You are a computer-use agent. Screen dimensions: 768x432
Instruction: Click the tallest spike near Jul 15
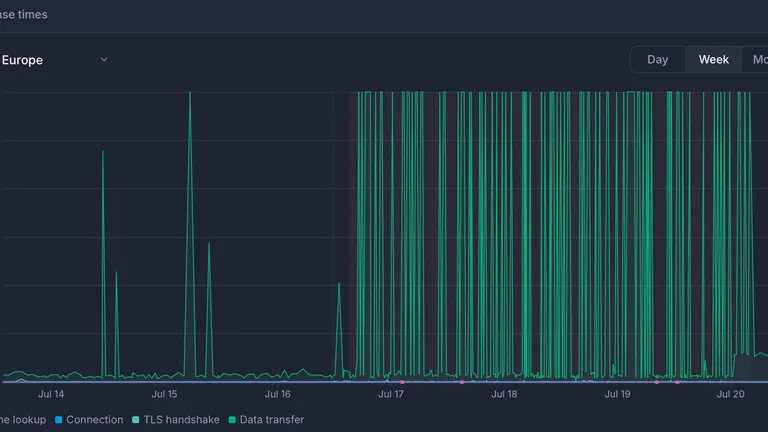pyautogui.click(x=190, y=235)
